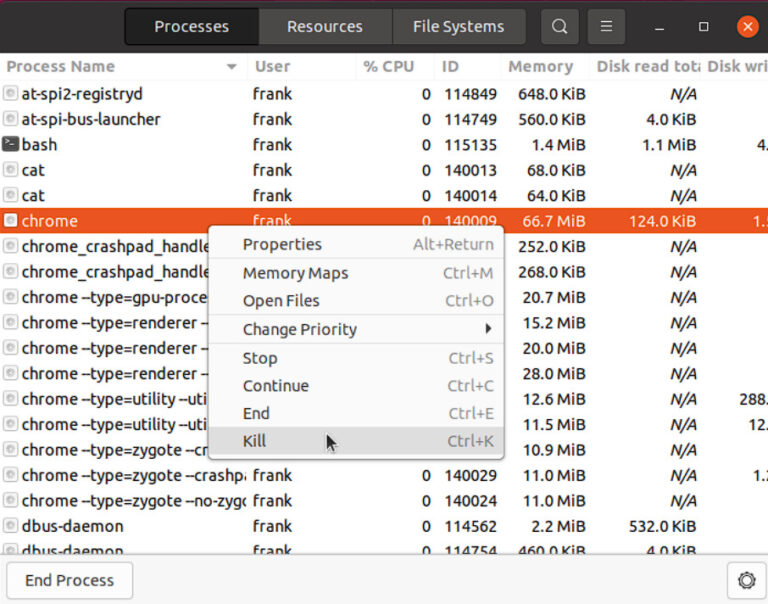Click the icon beside the highlighted chrome process
Viewport: 768px width, 604px height.
[x=11, y=221]
